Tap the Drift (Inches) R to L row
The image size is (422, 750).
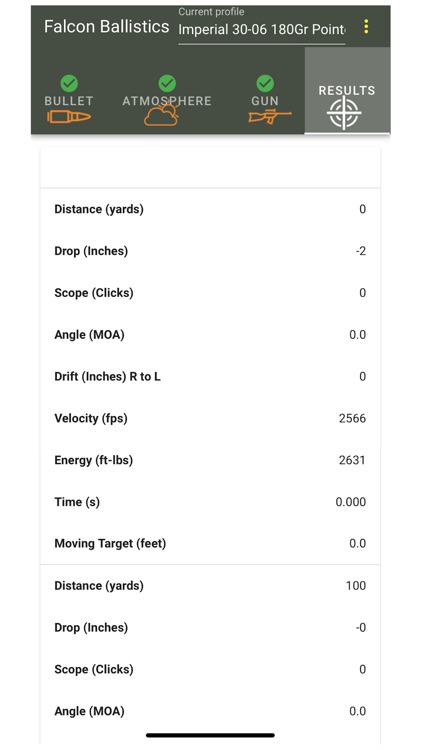[x=210, y=377]
